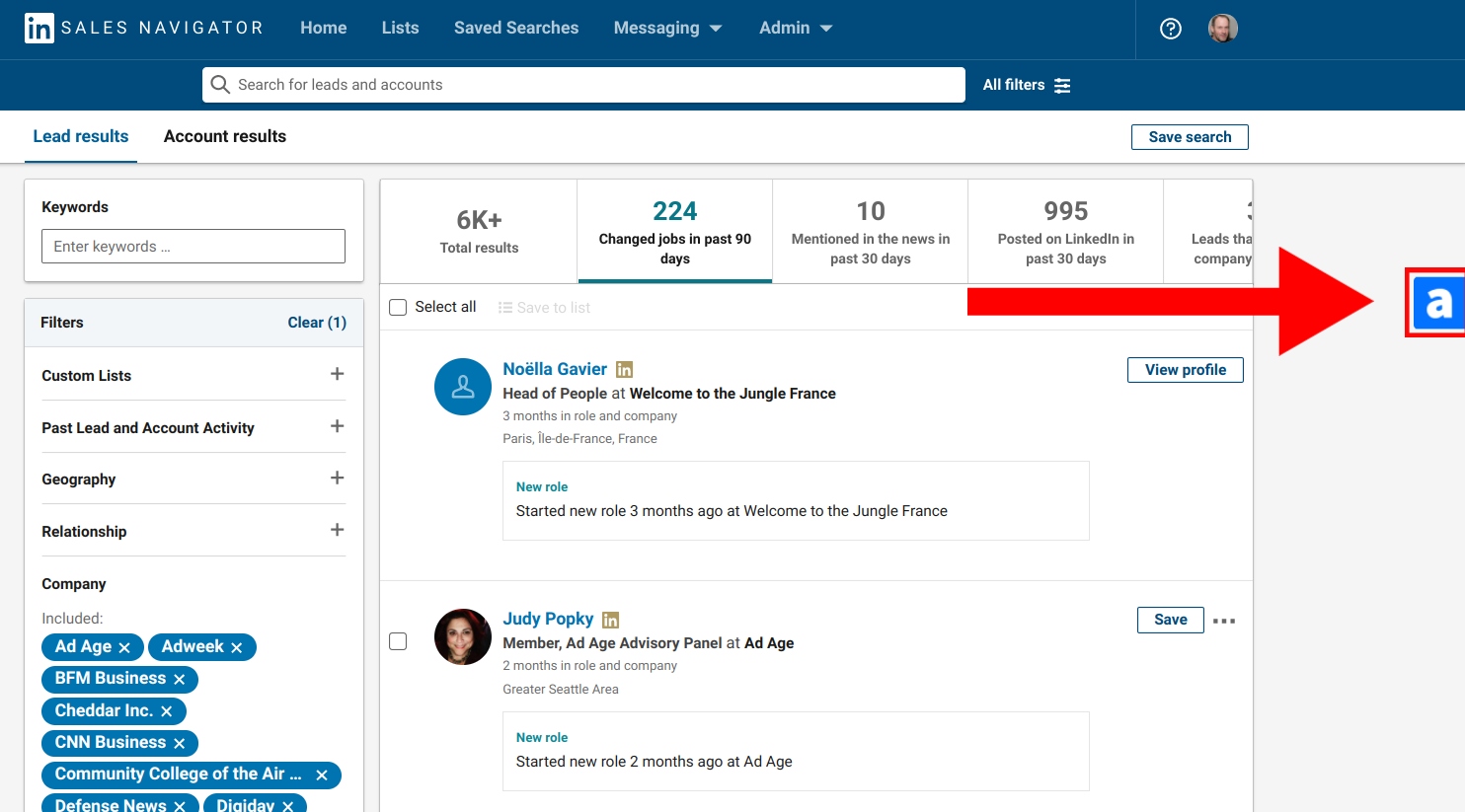Click New role card for Noëlla Gavier
Viewport: 1465px width, 812px height.
[x=796, y=500]
